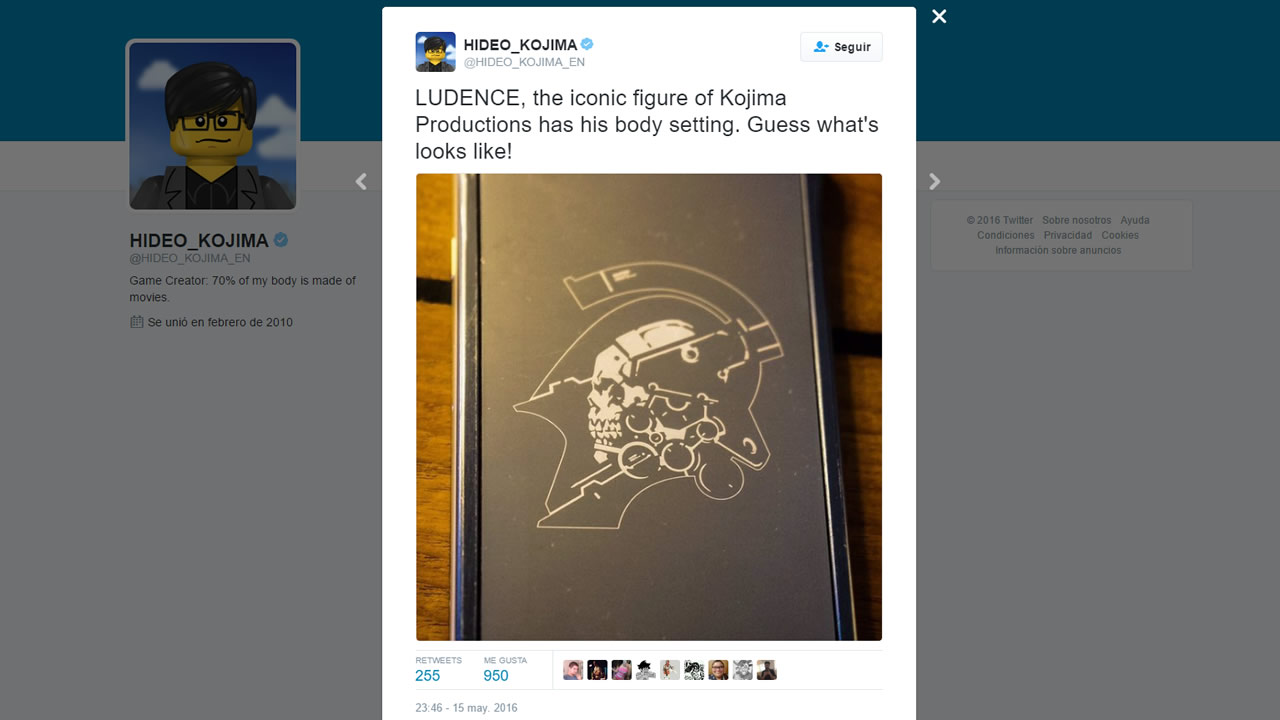Screen dimensions: 1280x720
Task: Open liker avatar with pink striped top
Action: pyautogui.click(x=621, y=670)
